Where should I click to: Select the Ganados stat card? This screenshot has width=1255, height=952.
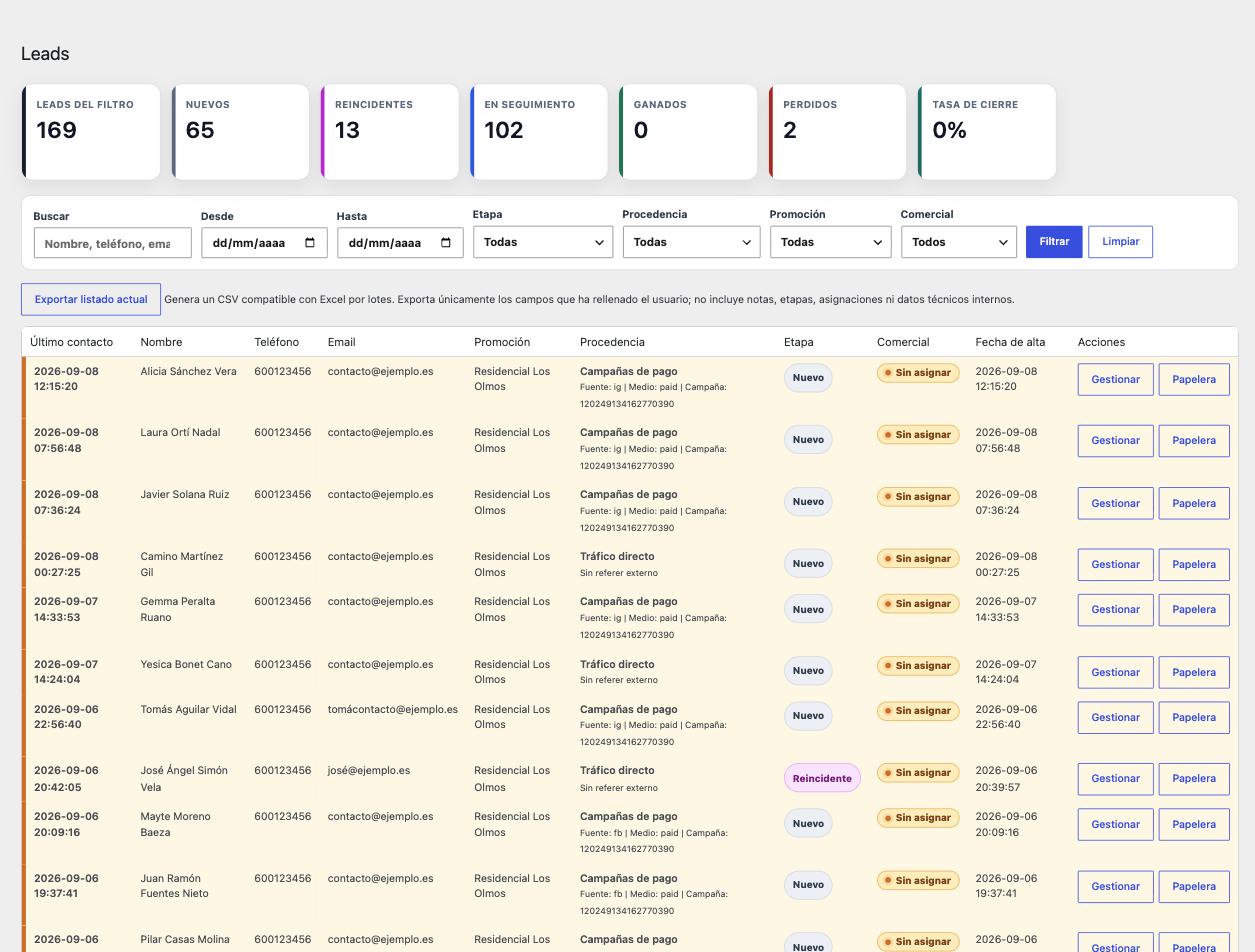(688, 132)
